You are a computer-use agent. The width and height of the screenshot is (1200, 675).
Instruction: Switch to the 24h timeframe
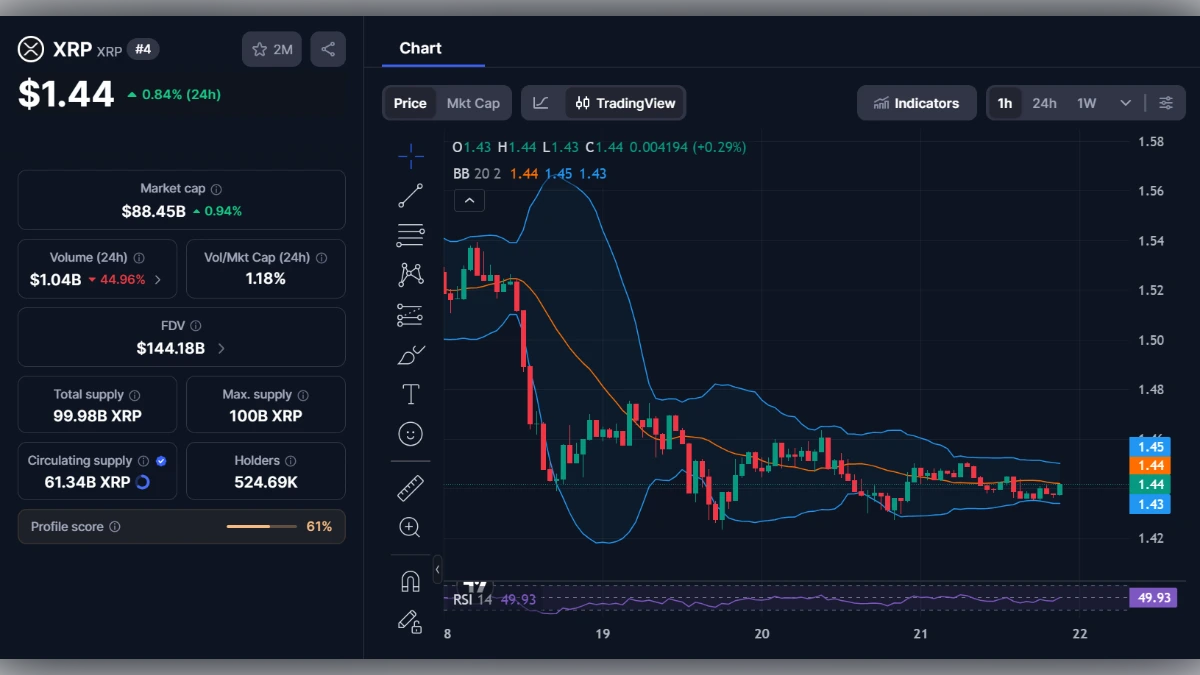(1044, 102)
